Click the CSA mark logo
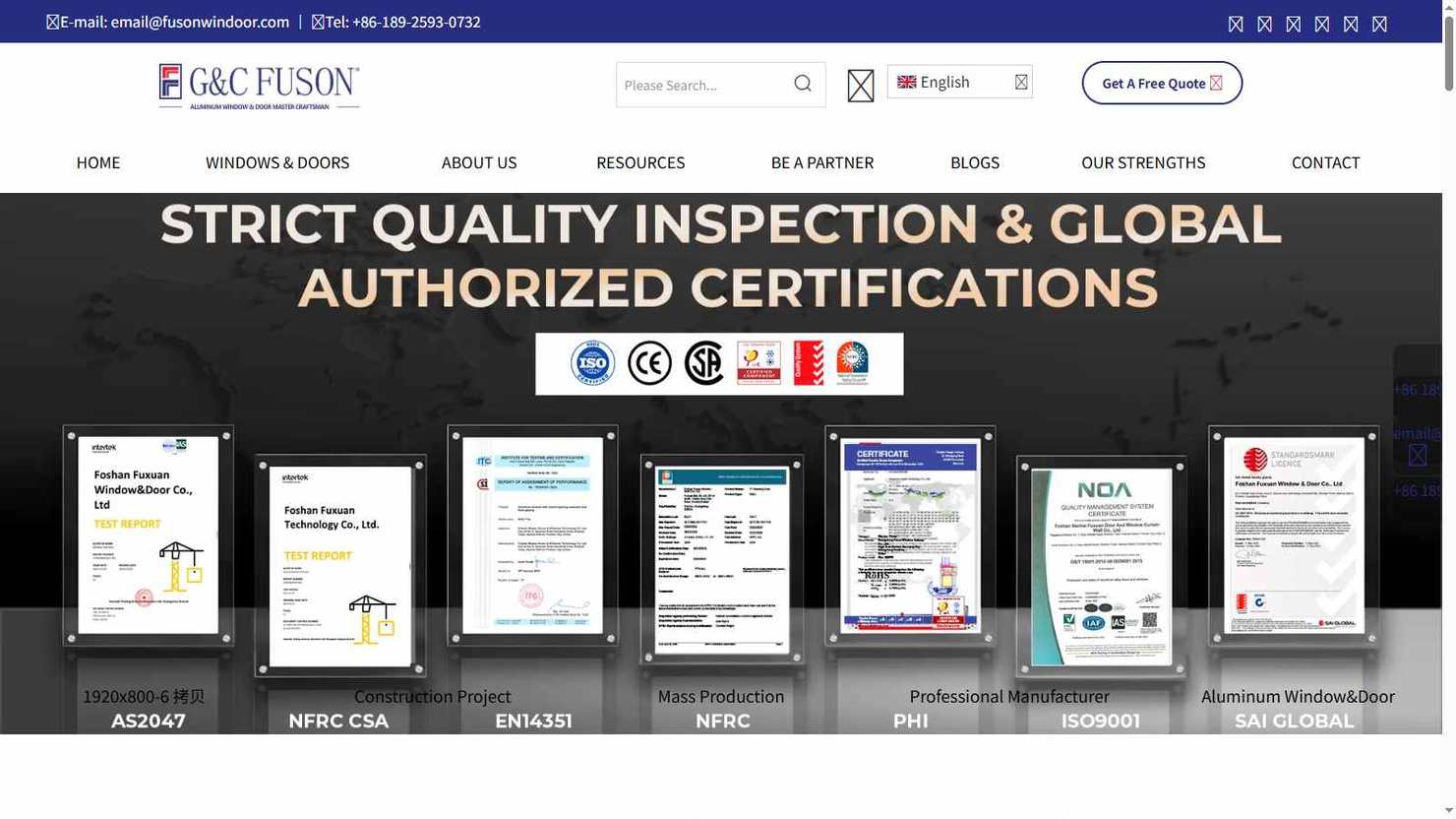Viewport: 1456px width, 819px height. click(704, 363)
